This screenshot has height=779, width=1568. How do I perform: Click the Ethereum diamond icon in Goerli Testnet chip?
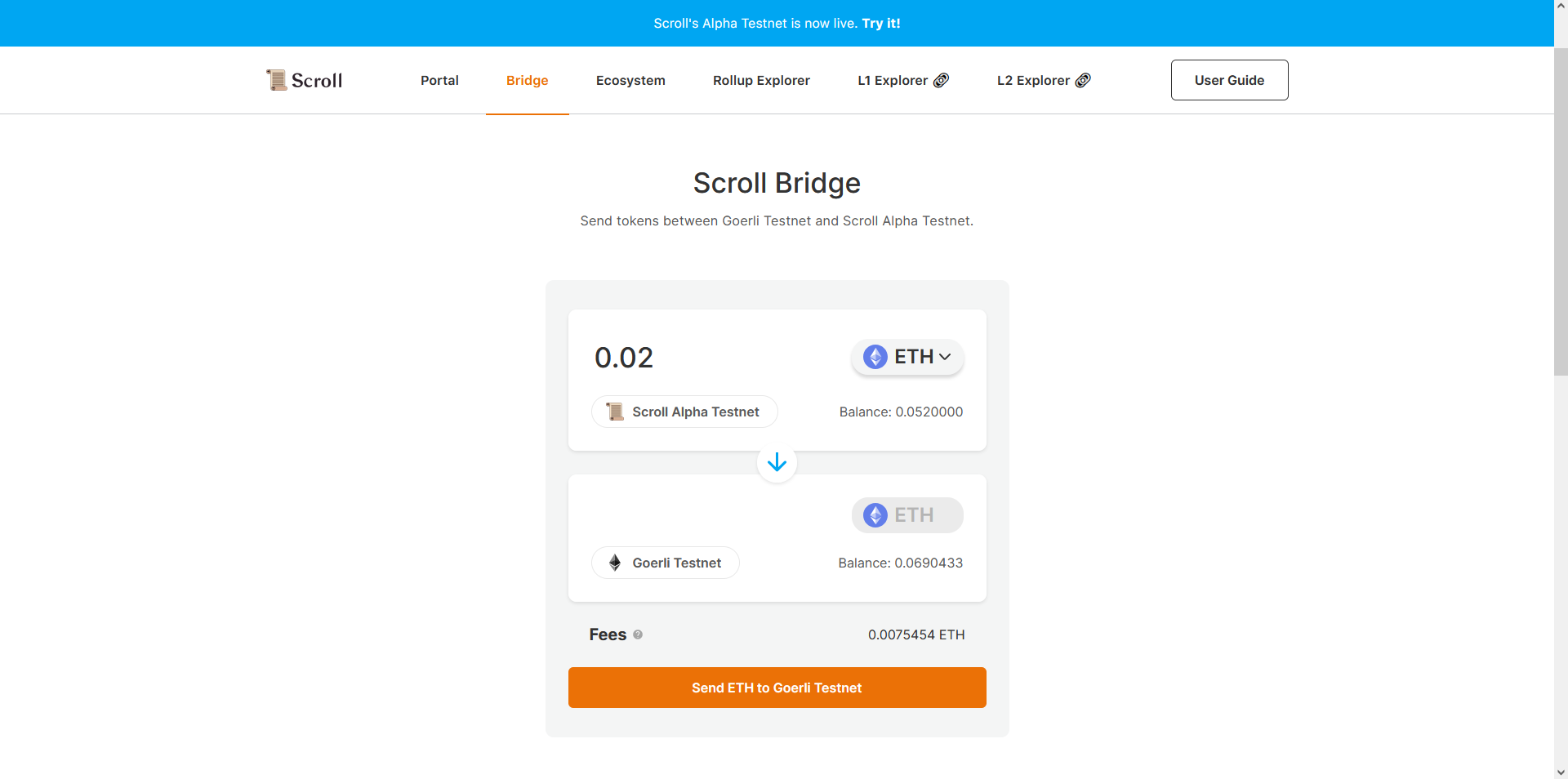615,563
